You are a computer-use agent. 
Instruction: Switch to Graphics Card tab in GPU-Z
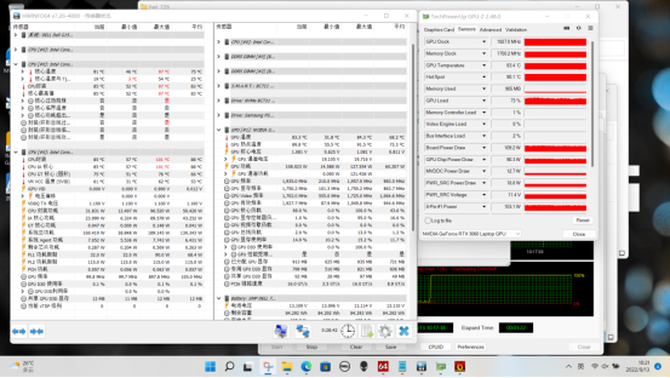pos(439,30)
